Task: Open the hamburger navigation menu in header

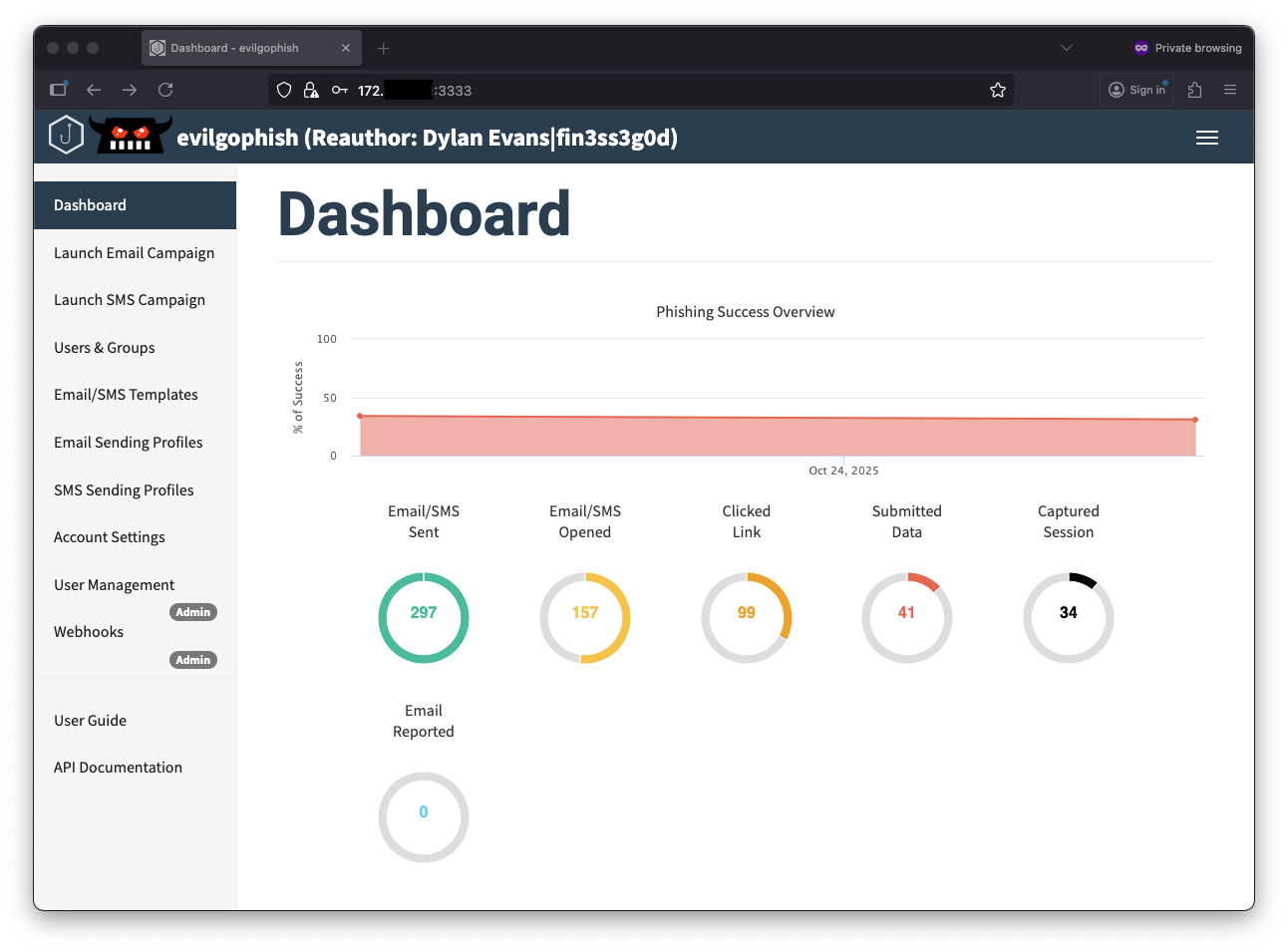Action: pyautogui.click(x=1206, y=138)
